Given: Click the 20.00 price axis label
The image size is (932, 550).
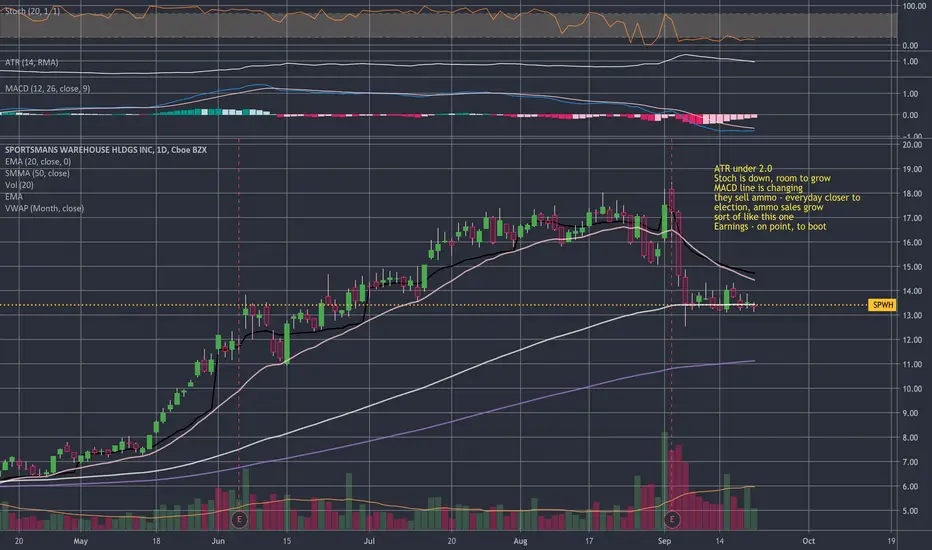Looking at the screenshot, I should [x=912, y=144].
